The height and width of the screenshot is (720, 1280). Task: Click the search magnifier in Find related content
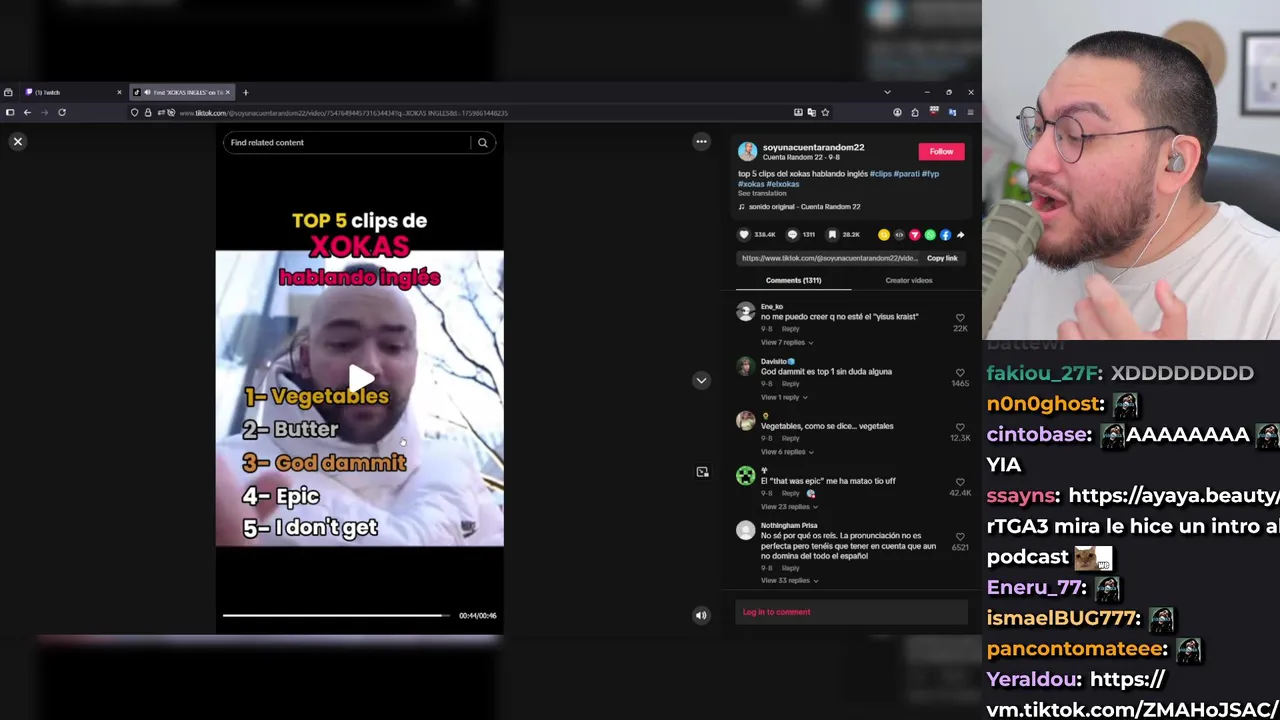coord(482,143)
